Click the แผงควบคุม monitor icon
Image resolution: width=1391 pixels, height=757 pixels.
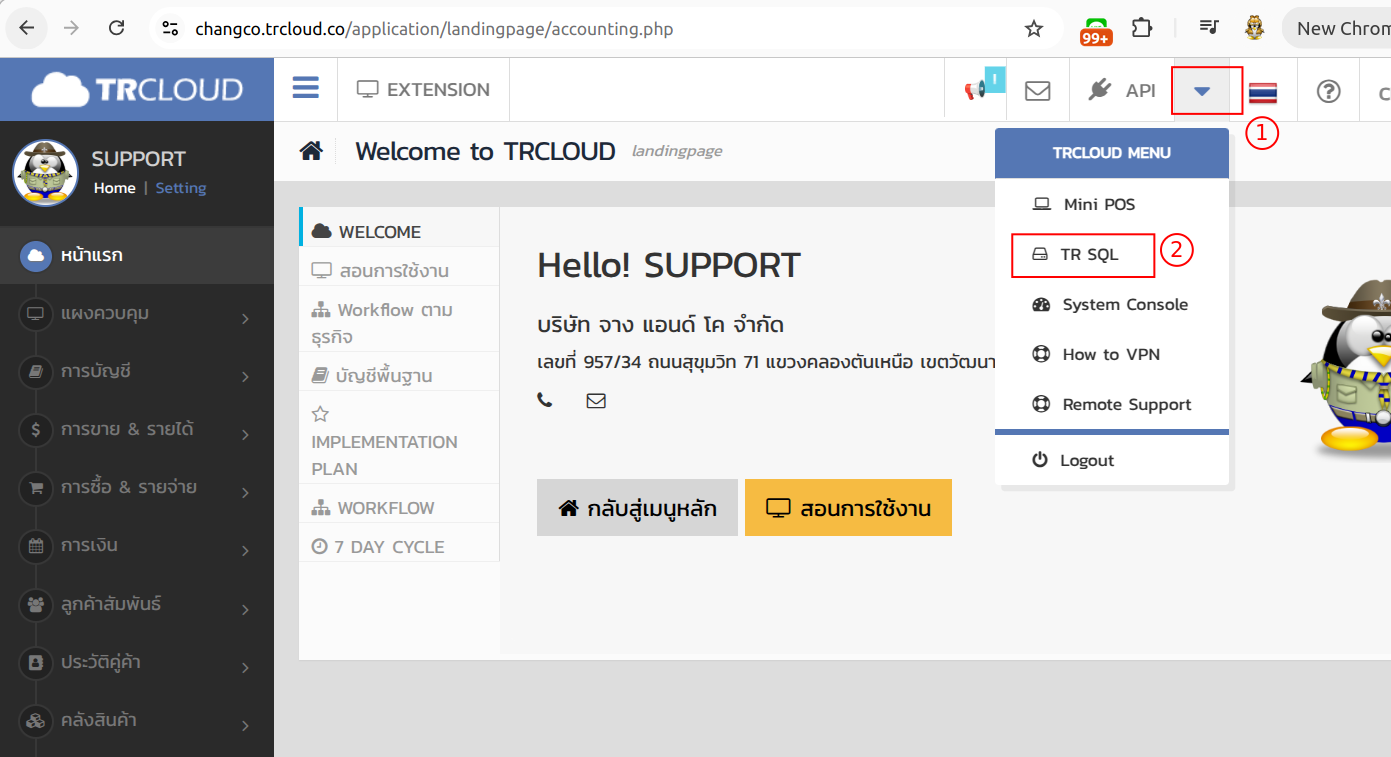[36, 314]
